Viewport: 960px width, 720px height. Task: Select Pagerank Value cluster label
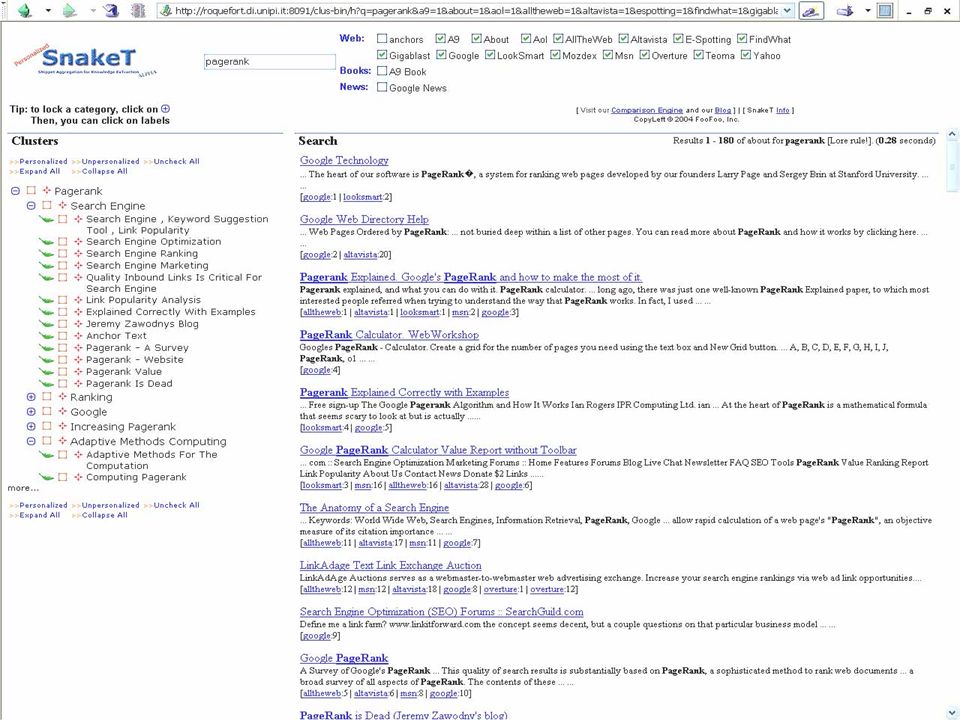click(124, 372)
